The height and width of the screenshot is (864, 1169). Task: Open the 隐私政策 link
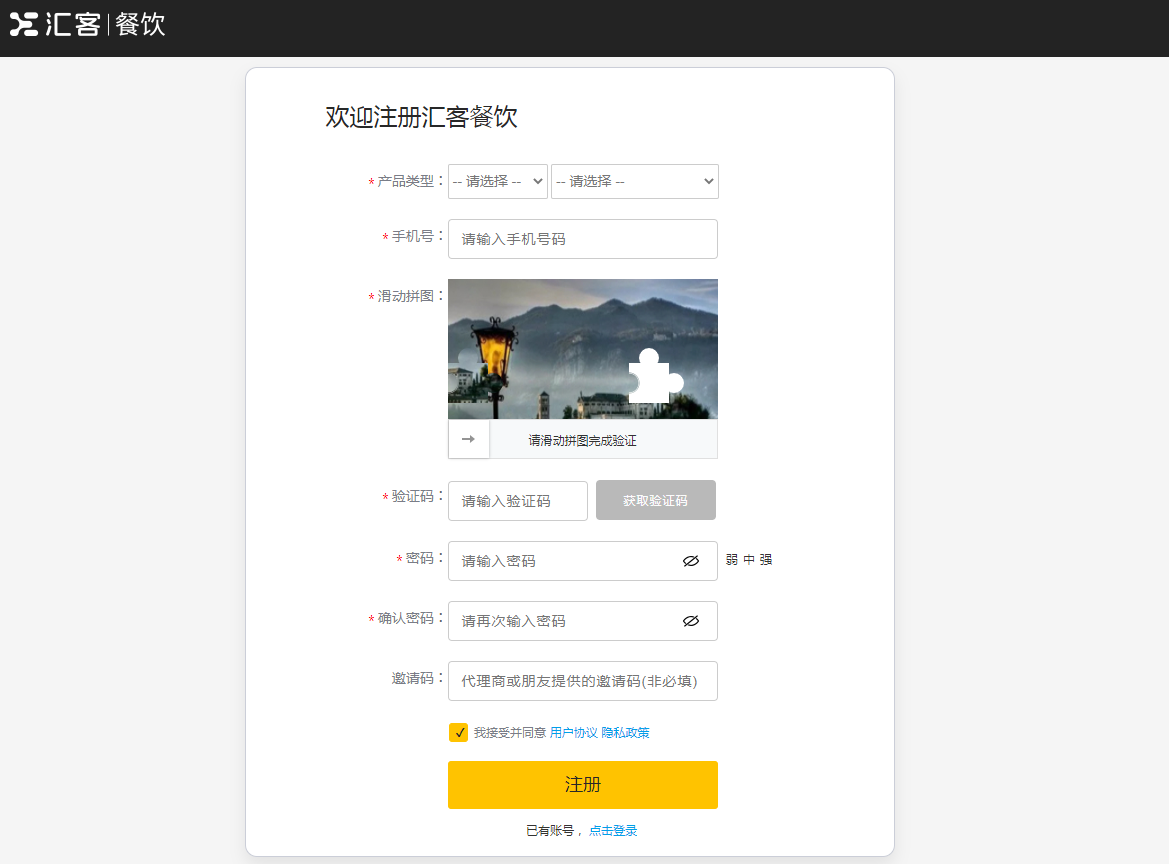coord(628,732)
